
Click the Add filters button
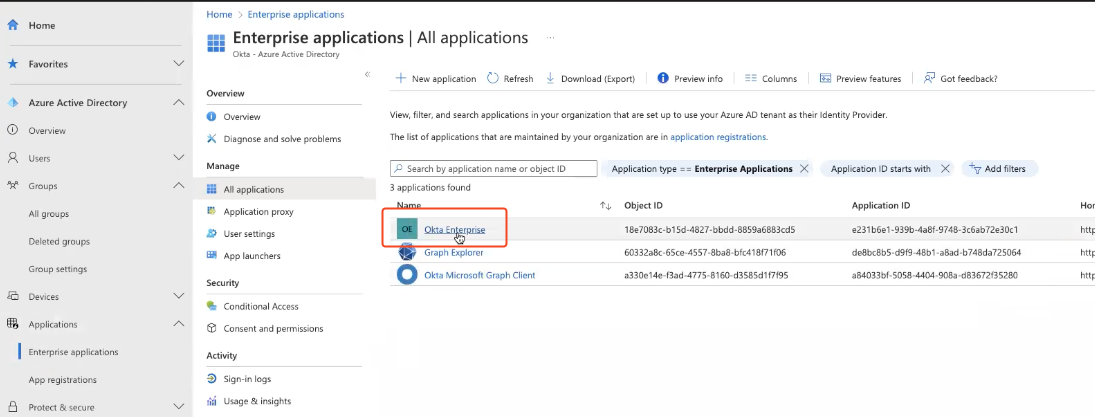tap(1000, 169)
